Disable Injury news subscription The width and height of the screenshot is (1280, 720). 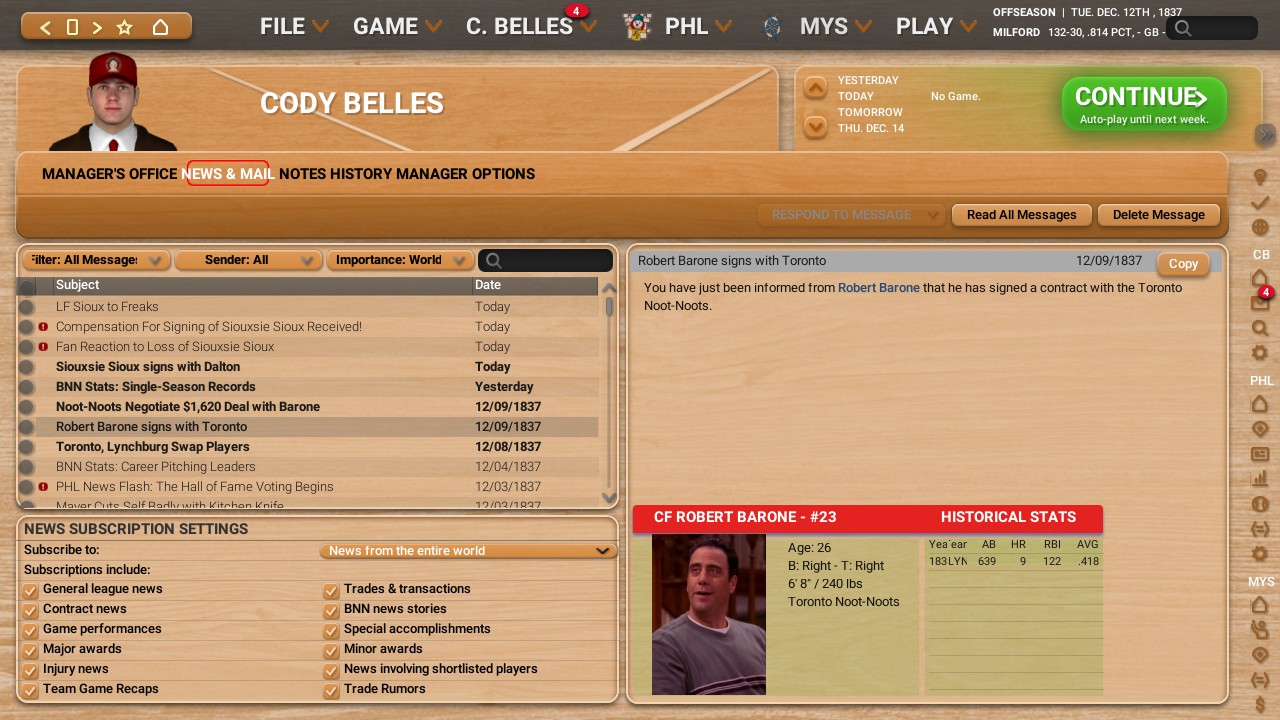pyautogui.click(x=30, y=671)
